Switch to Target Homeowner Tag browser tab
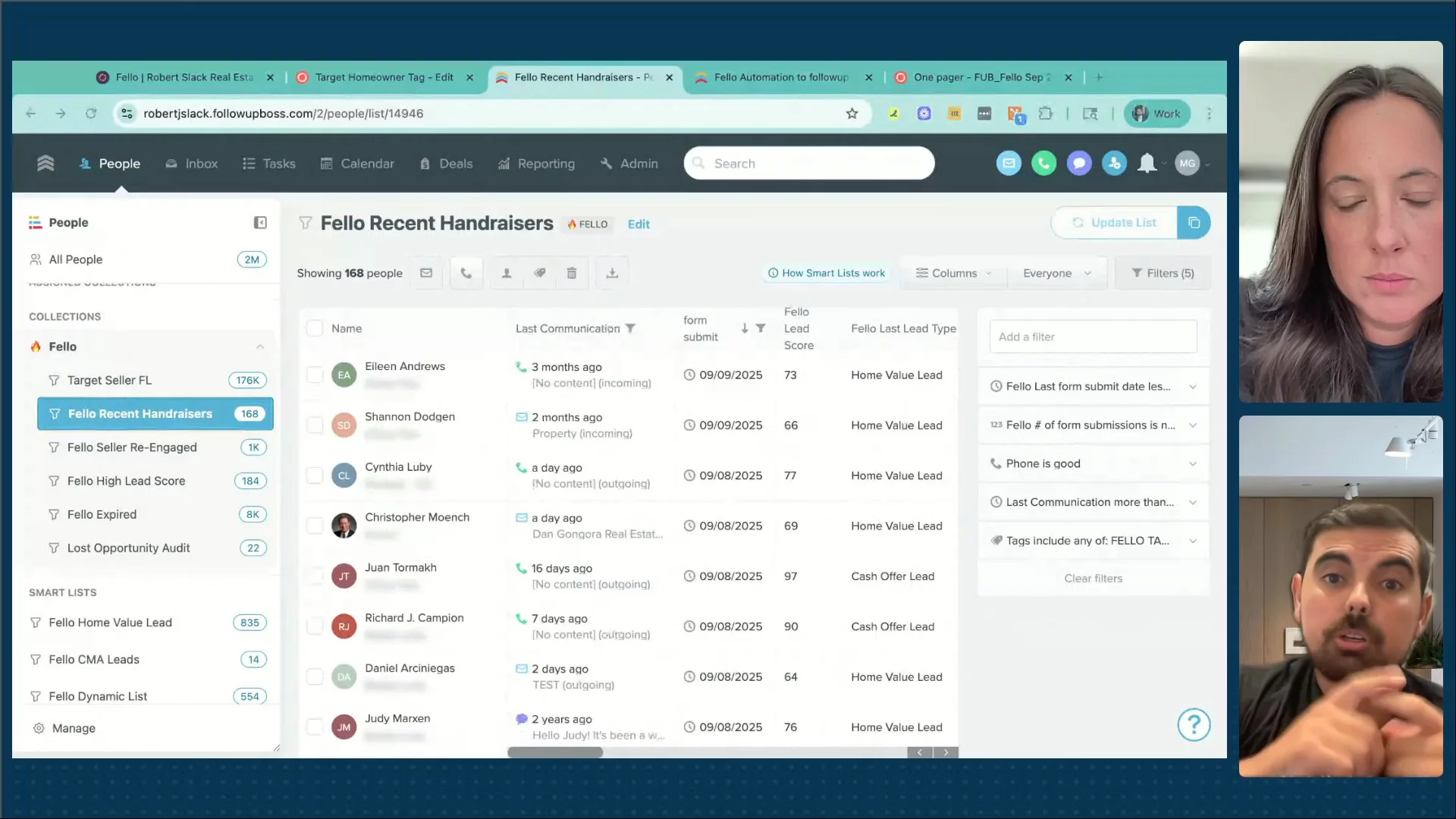This screenshot has height=819, width=1456. (x=384, y=77)
